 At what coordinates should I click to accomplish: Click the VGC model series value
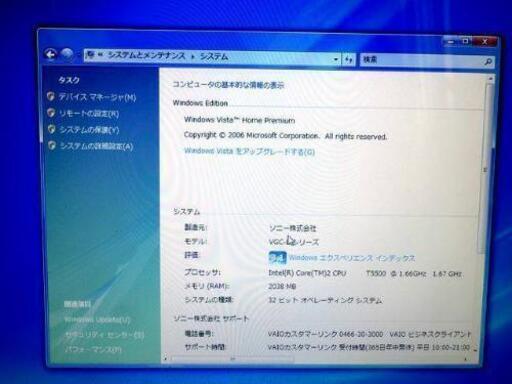point(294,242)
